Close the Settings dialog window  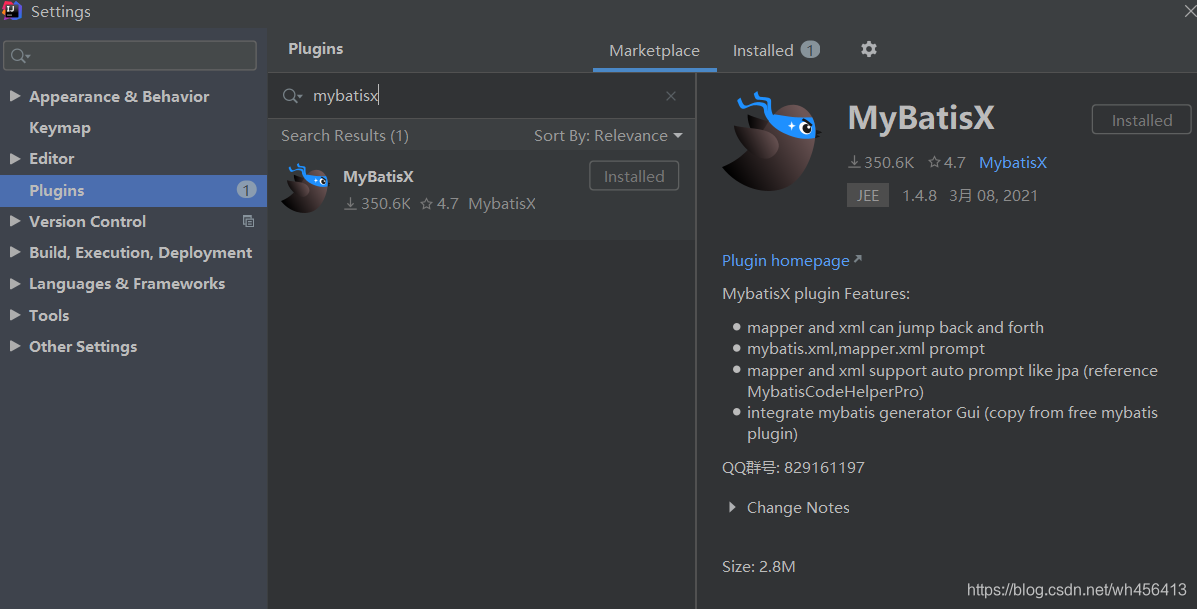pos(1189,10)
